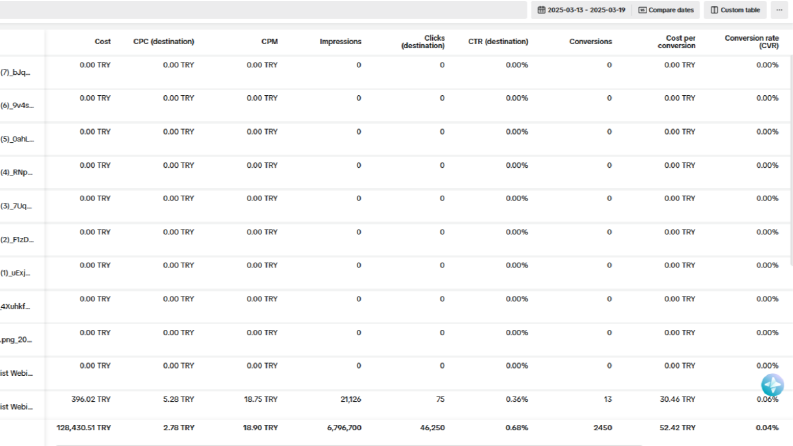Click the calendar icon in date selector
The image size is (793, 446).
point(541,10)
